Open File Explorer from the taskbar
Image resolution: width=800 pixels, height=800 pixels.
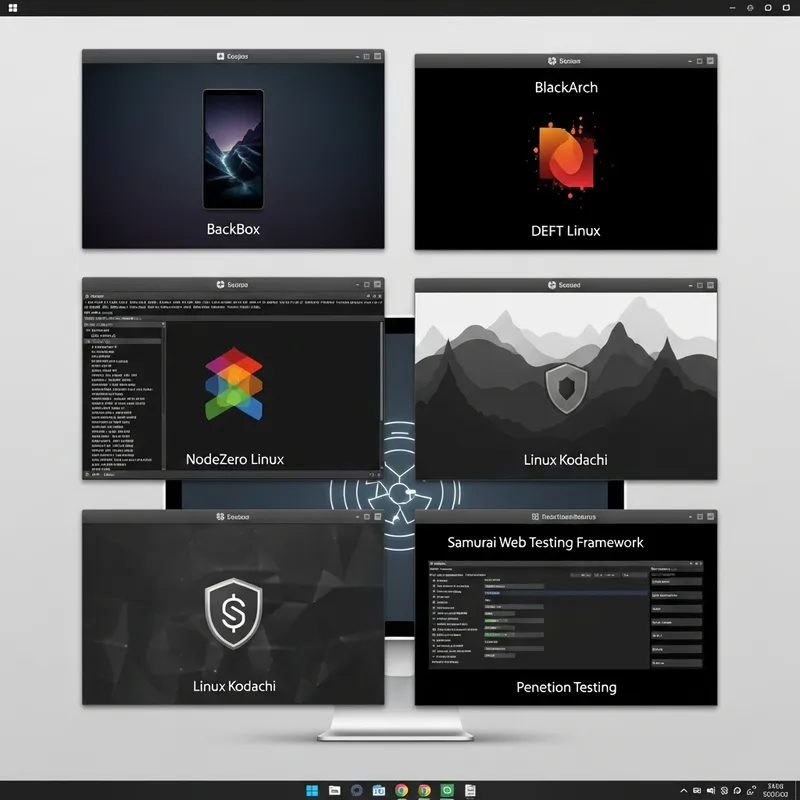click(x=333, y=790)
